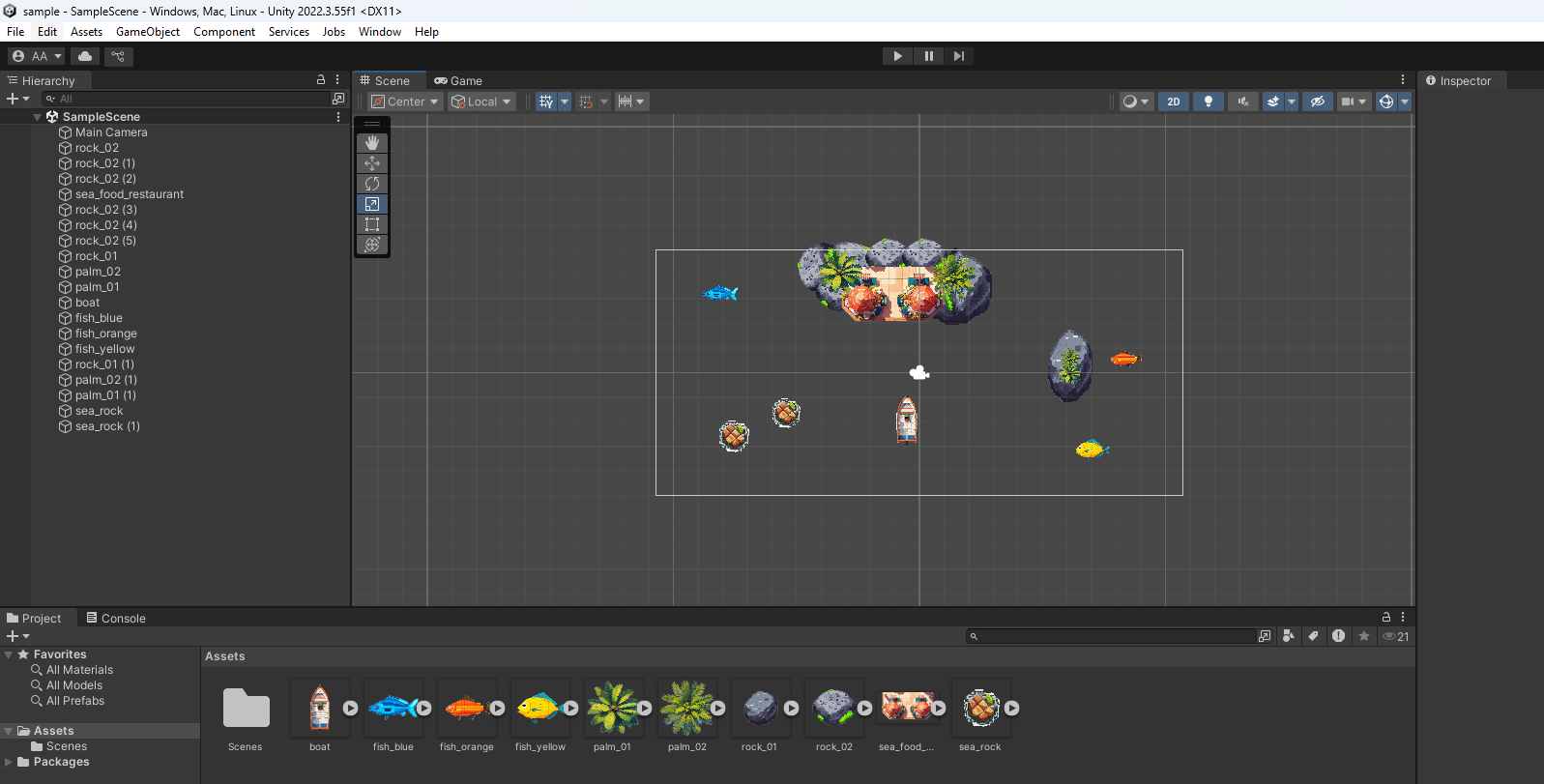Image resolution: width=1544 pixels, height=784 pixels.
Task: Select sea_food_restaurant in the Hierarchy
Action: pyautogui.click(x=129, y=194)
